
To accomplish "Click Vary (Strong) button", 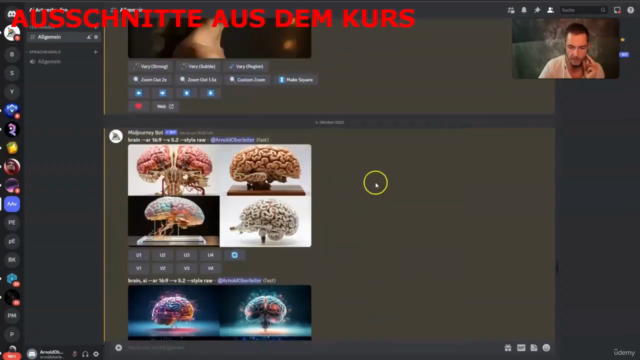I will coord(151,66).
